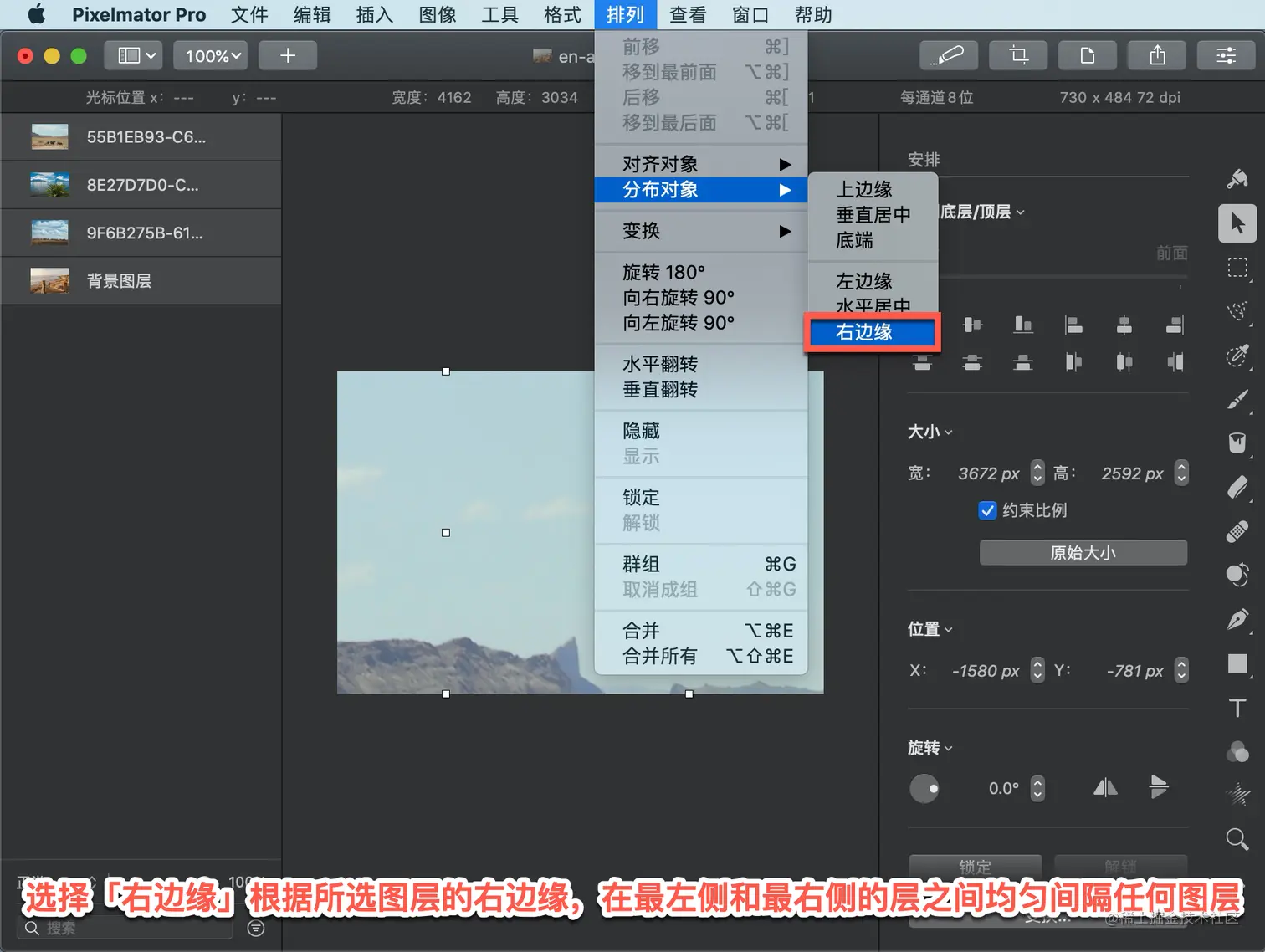Screen dimensions: 1265x952
Task: Click the 锁定 button in the sidebar
Action: coord(976,866)
